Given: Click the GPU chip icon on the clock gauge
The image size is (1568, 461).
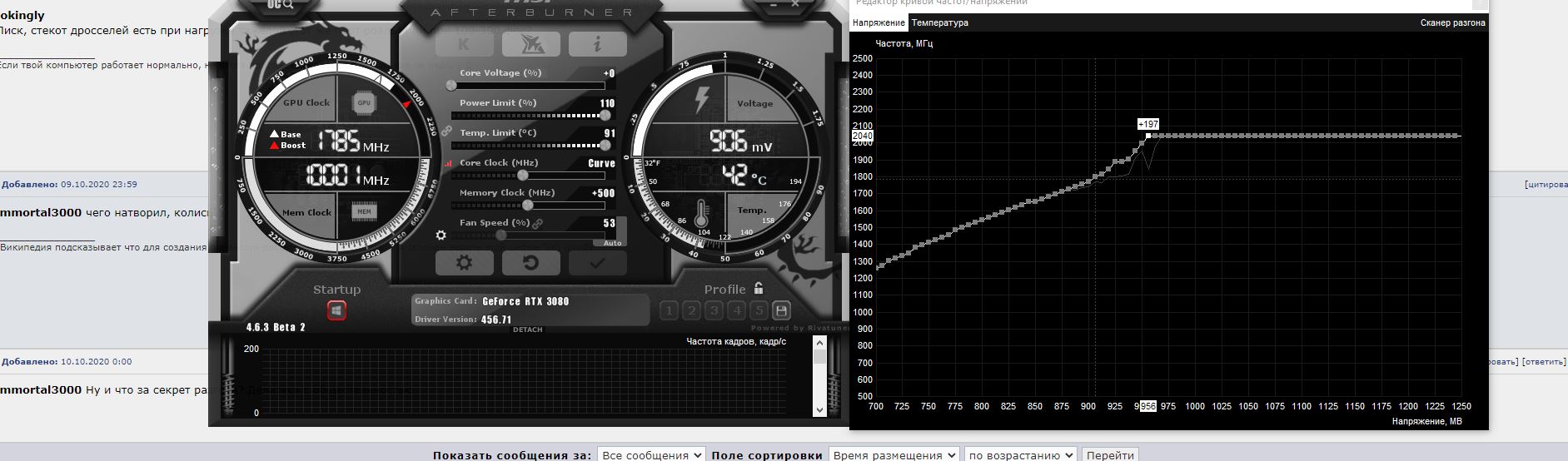Looking at the screenshot, I should 364,102.
